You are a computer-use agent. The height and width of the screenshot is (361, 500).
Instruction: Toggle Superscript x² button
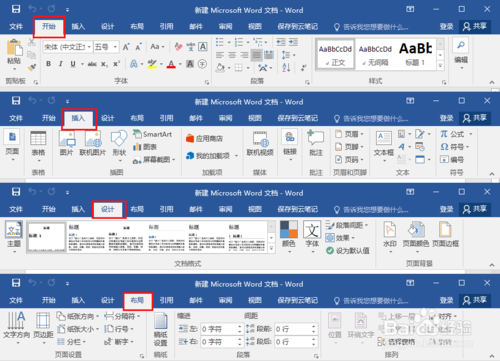pos(116,64)
